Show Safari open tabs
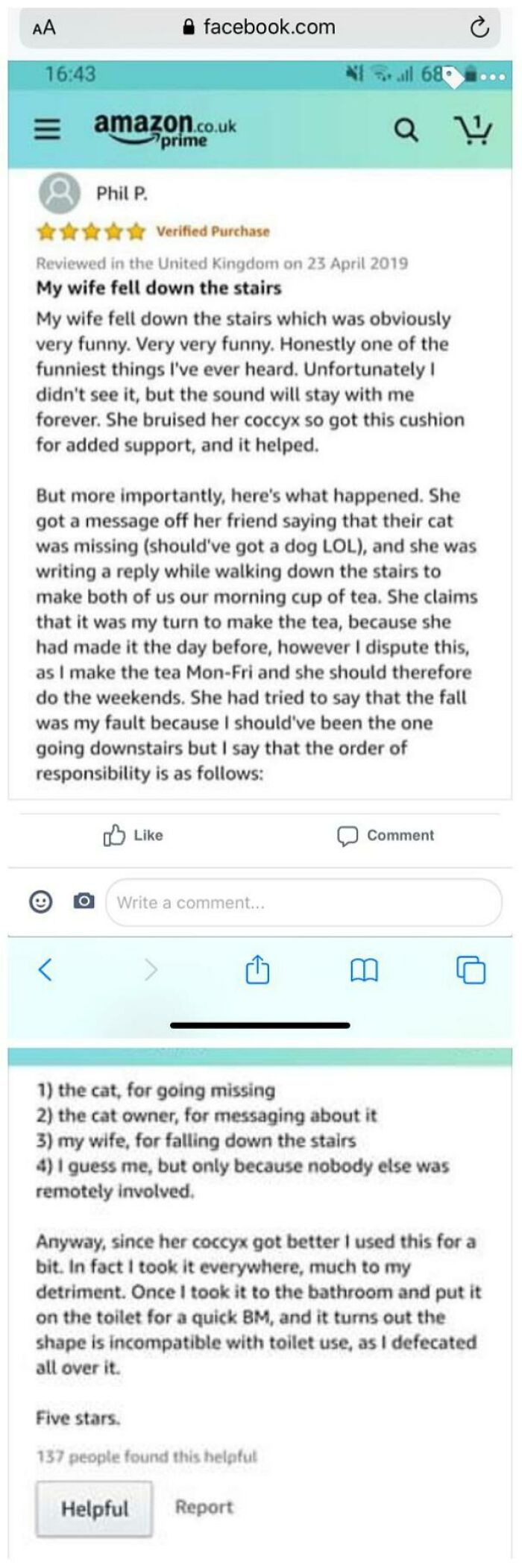Image resolution: width=522 pixels, height=1568 pixels. [471, 969]
